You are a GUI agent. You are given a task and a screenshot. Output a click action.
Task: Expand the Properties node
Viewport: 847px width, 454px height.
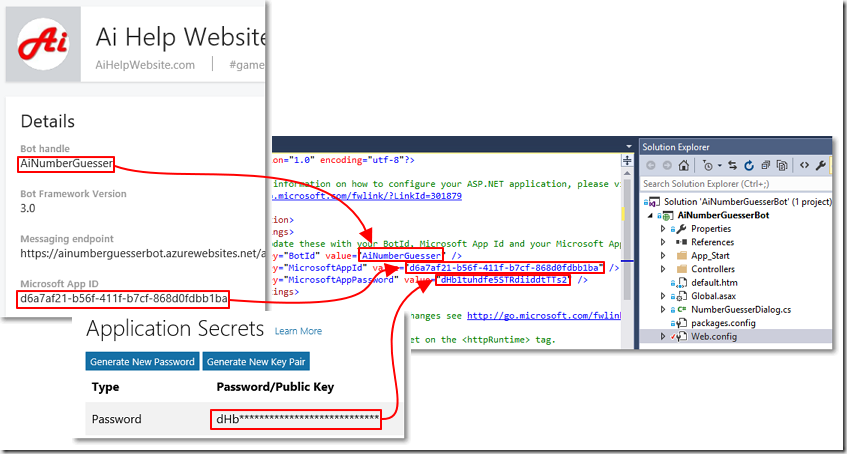point(663,229)
